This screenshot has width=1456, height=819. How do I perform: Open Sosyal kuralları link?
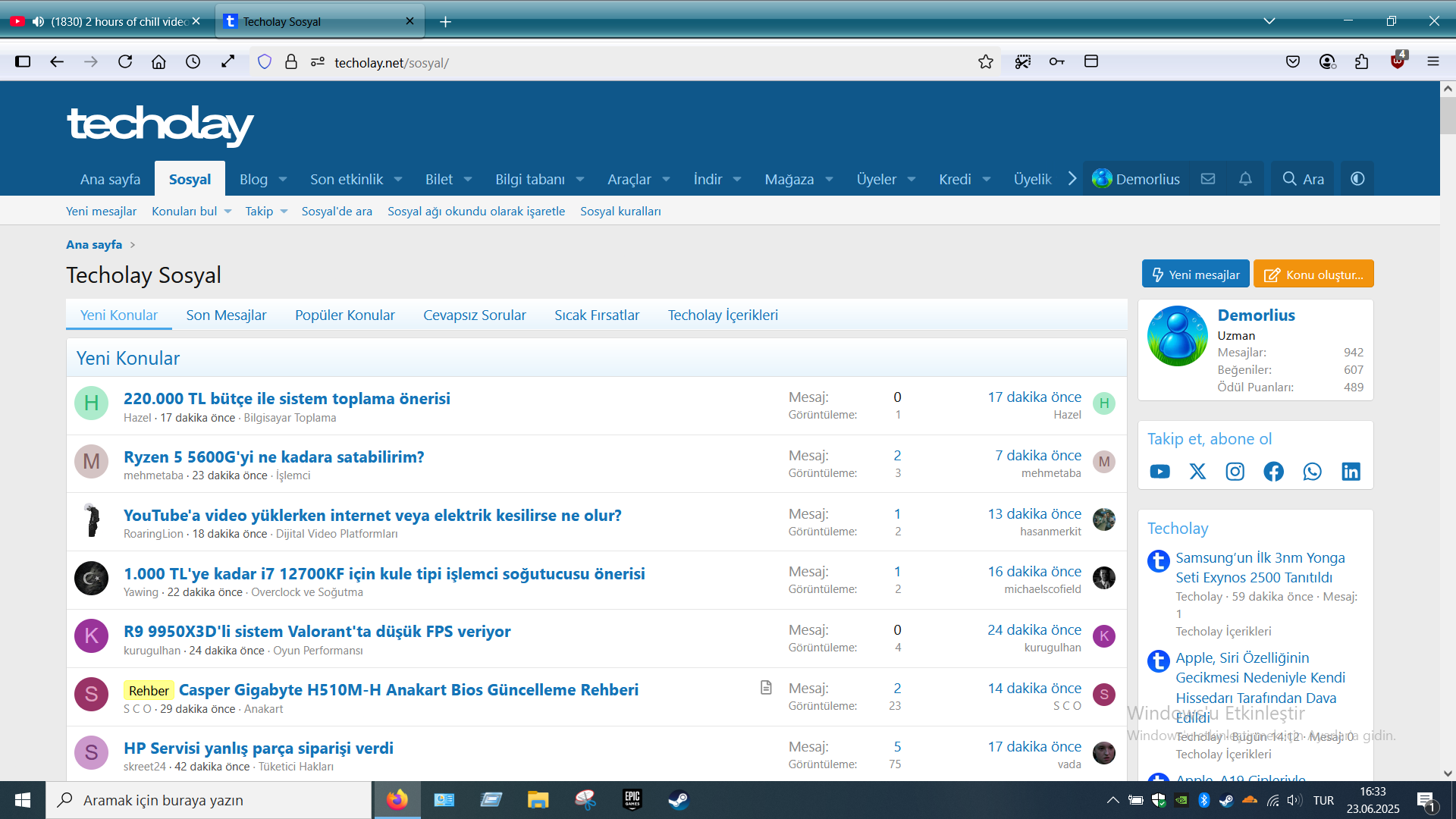(x=620, y=212)
